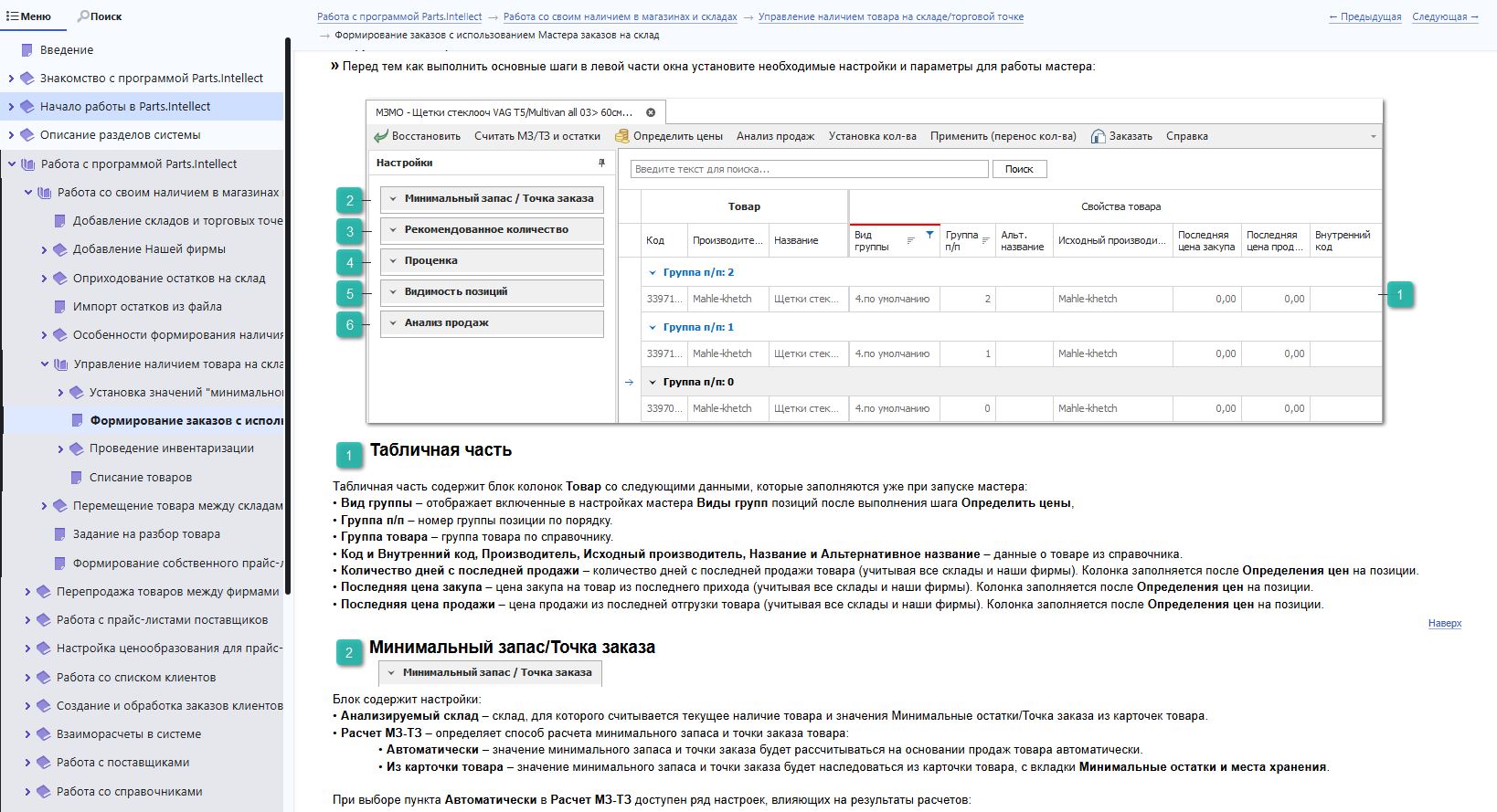Screen dimensions: 1497x812
Task: Click the Списание товаров page icon
Action: click(77, 478)
